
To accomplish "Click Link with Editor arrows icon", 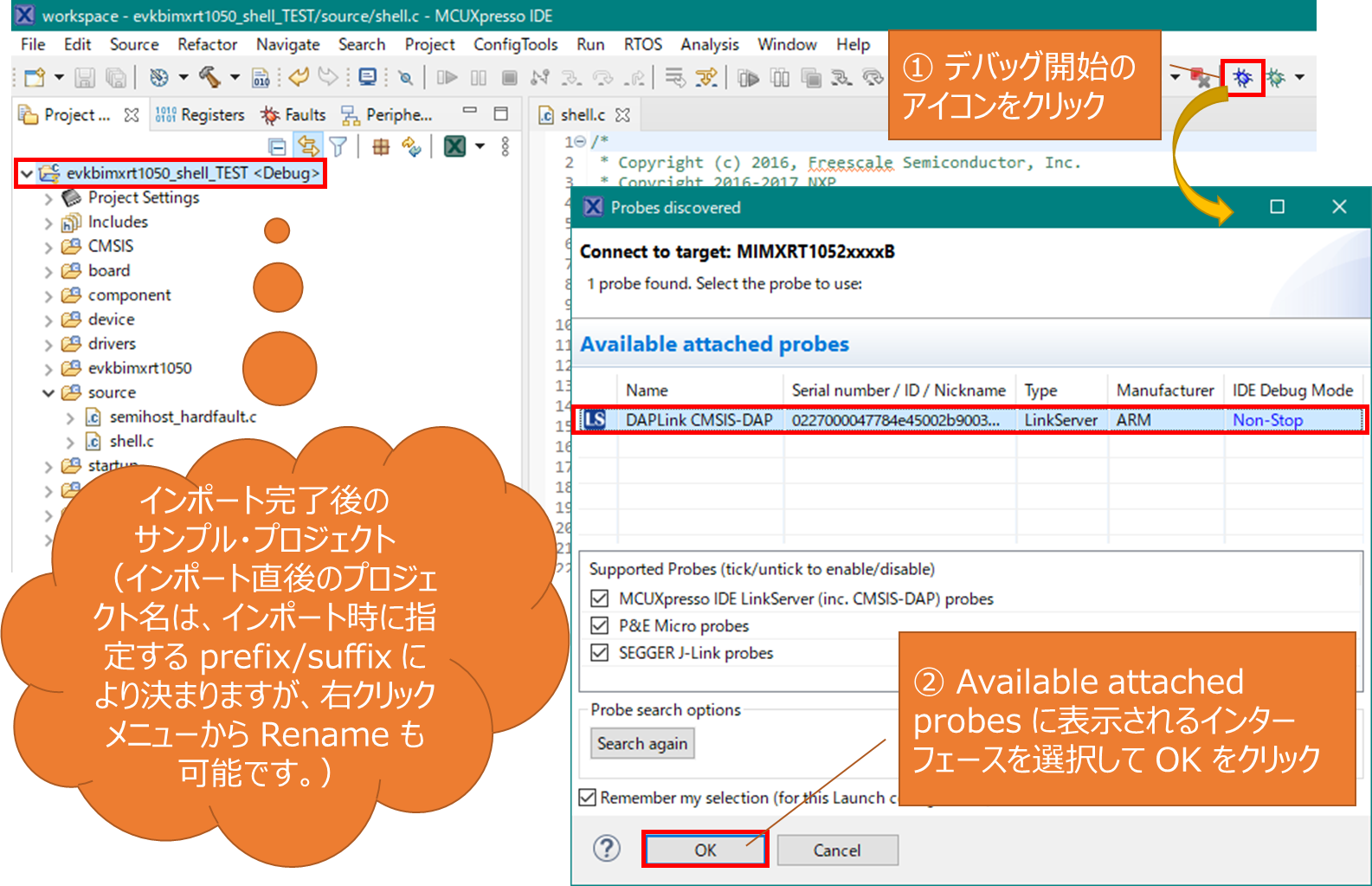I will pyautogui.click(x=308, y=146).
